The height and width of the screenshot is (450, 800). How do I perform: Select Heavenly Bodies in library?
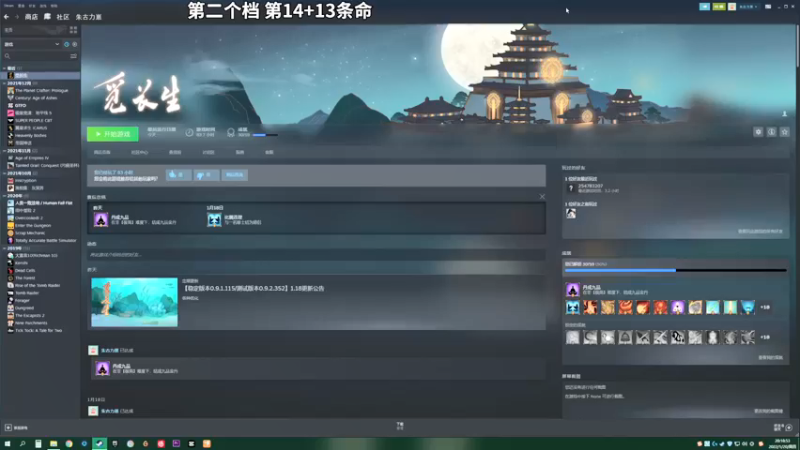(31, 136)
